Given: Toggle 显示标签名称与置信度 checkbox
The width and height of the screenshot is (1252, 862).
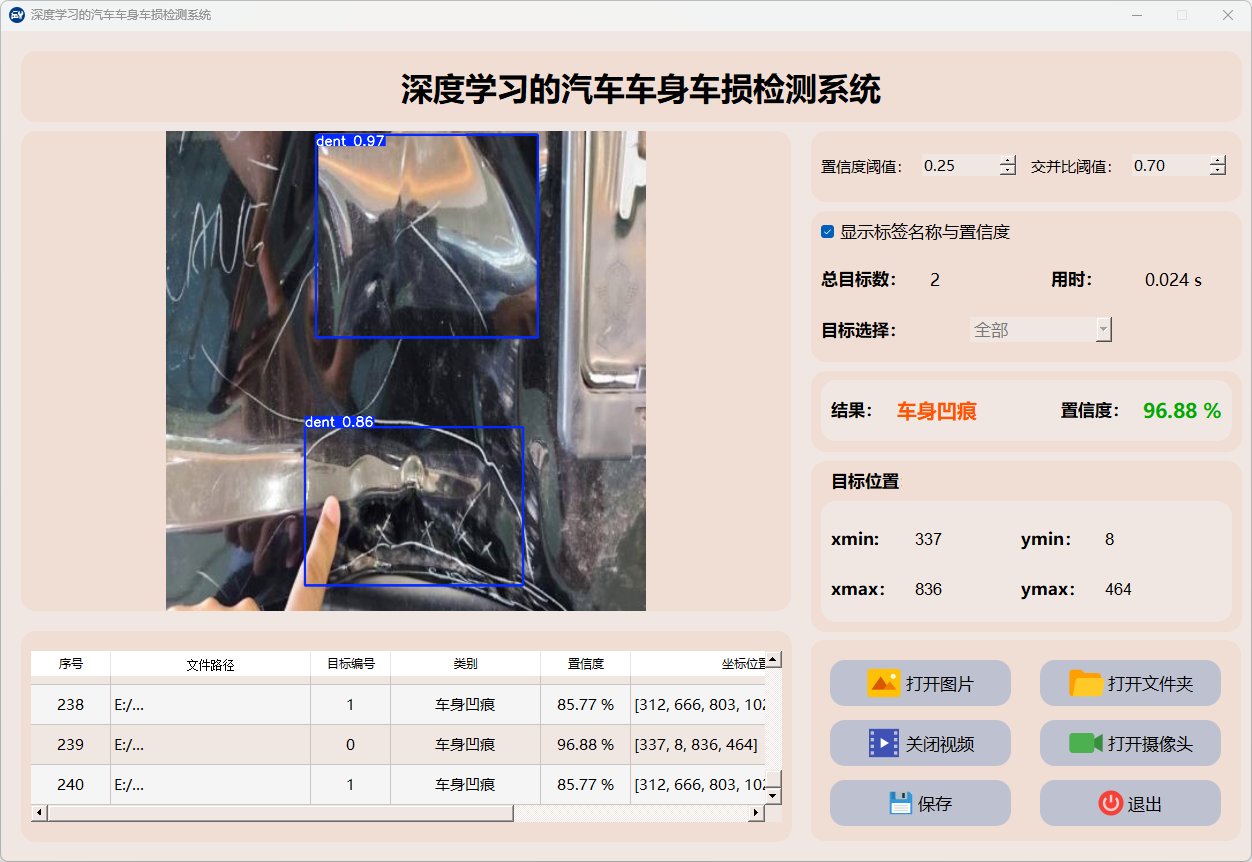Looking at the screenshot, I should pyautogui.click(x=828, y=232).
